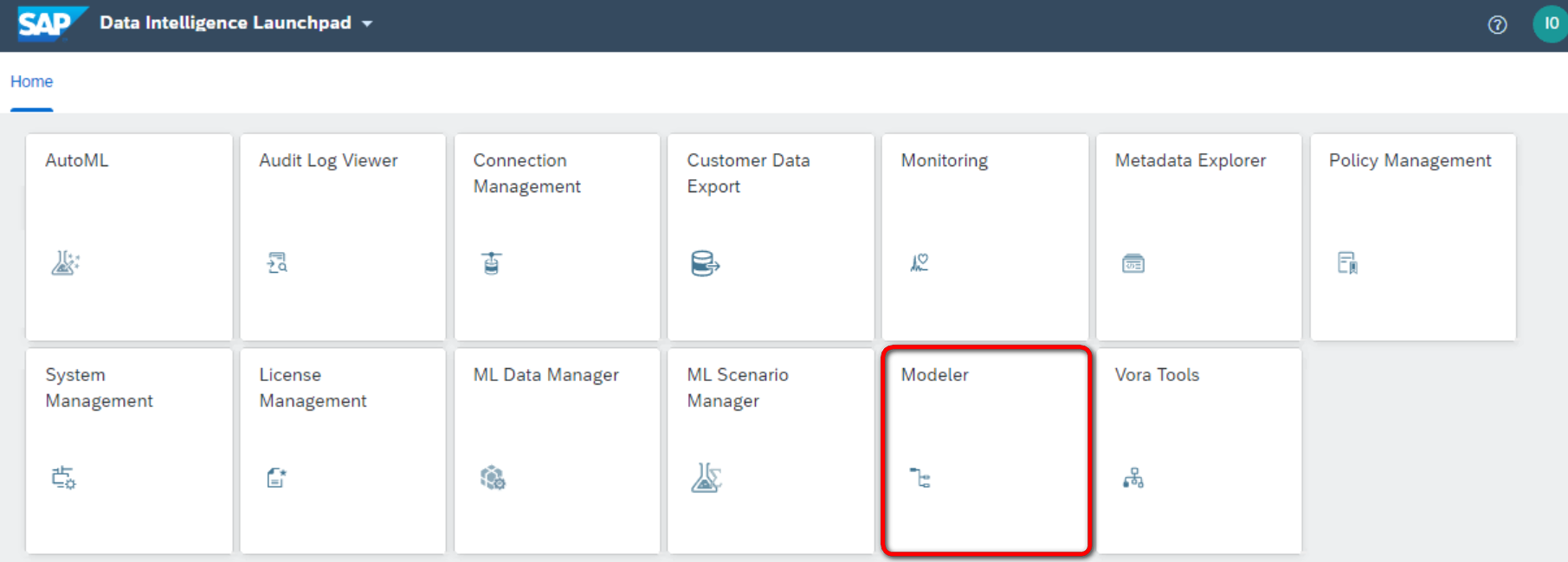Click the ML Data Manager title

545,375
